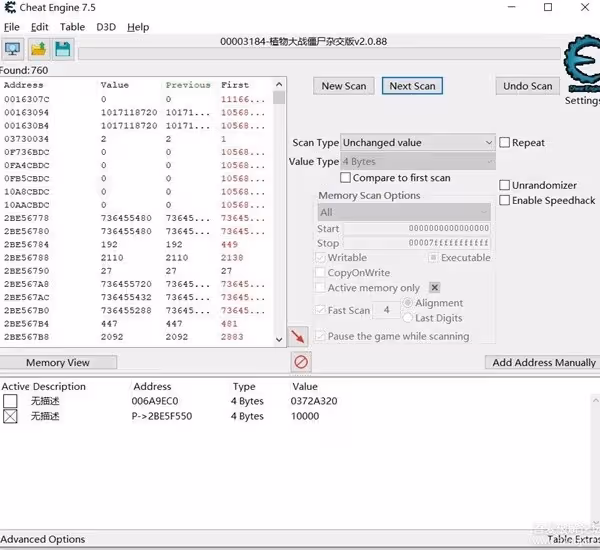
Task: Select result row 03730034
Action: [x=137, y=139]
